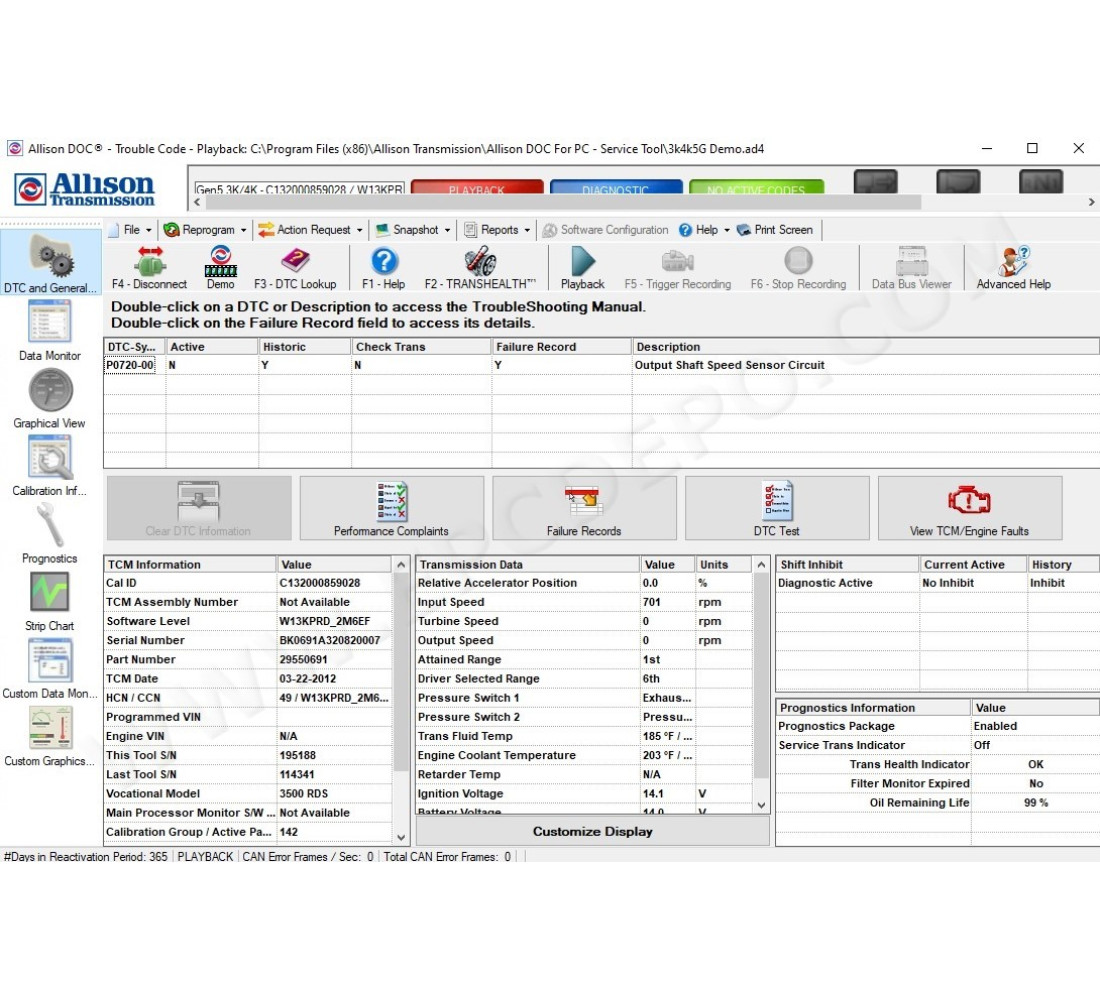This screenshot has width=1100, height=1000.
Task: Open the Prognostics wrench view
Action: [x=50, y=533]
